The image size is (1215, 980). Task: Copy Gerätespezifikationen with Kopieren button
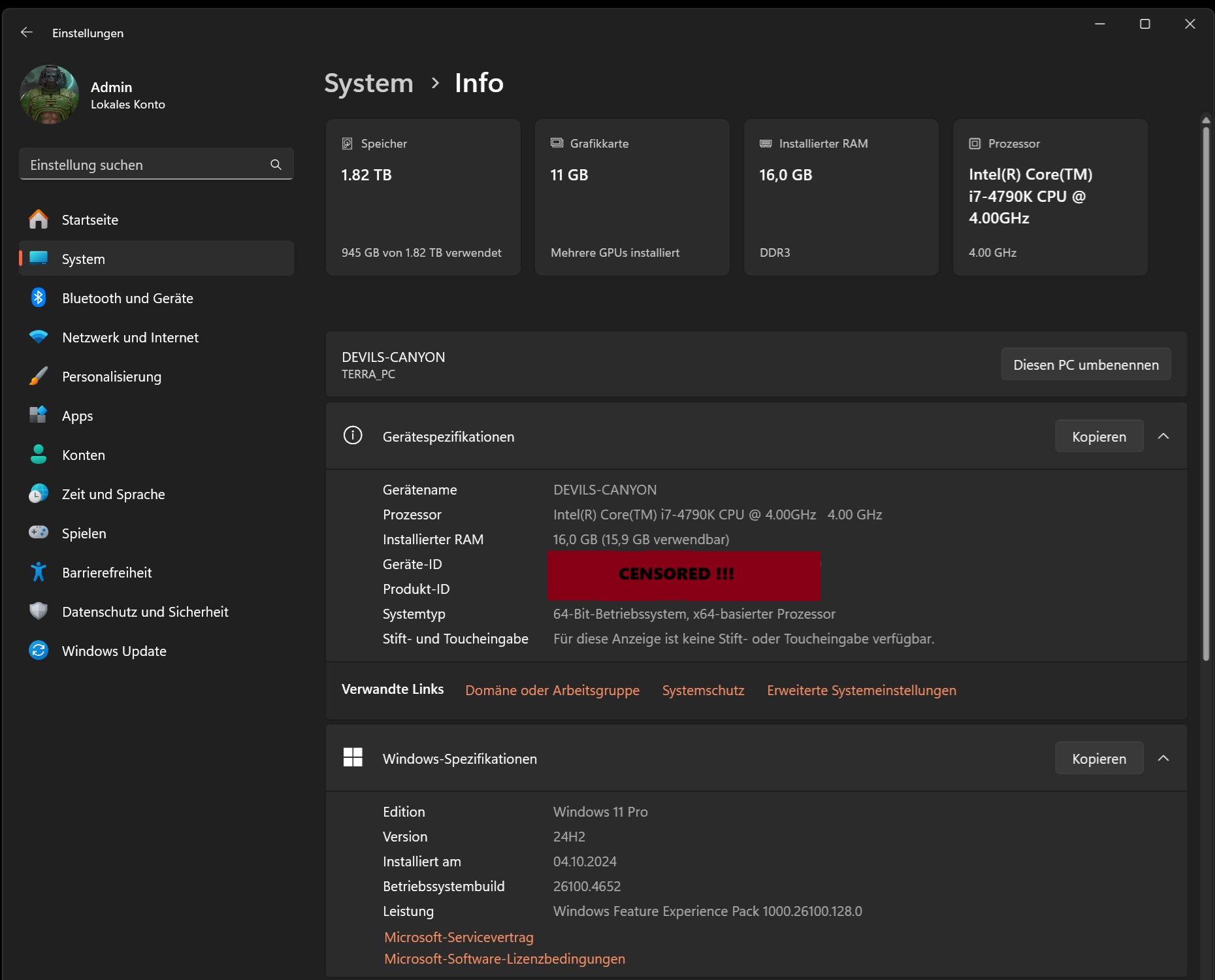pos(1099,436)
